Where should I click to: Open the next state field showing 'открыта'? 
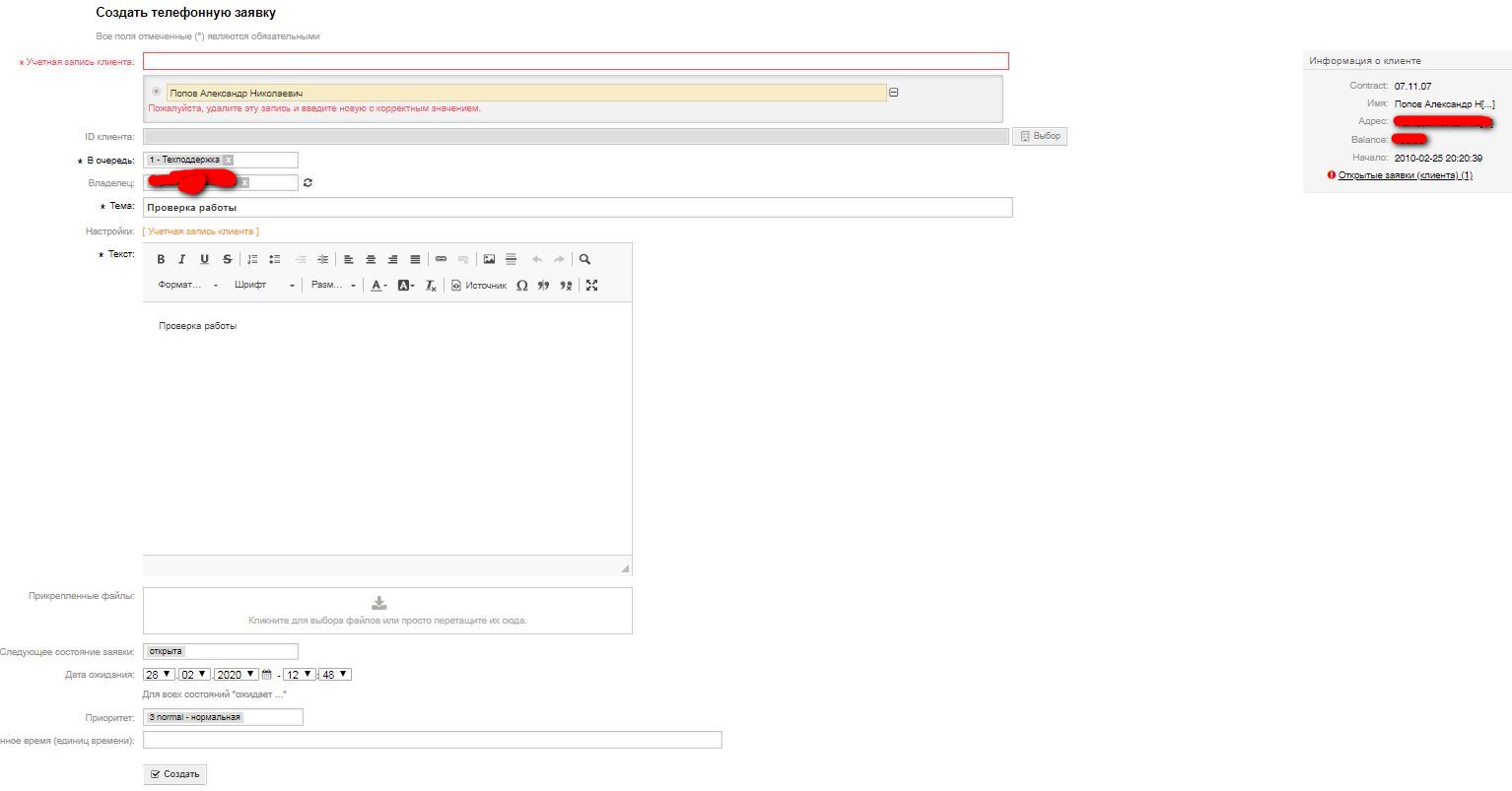pyautogui.click(x=220, y=651)
